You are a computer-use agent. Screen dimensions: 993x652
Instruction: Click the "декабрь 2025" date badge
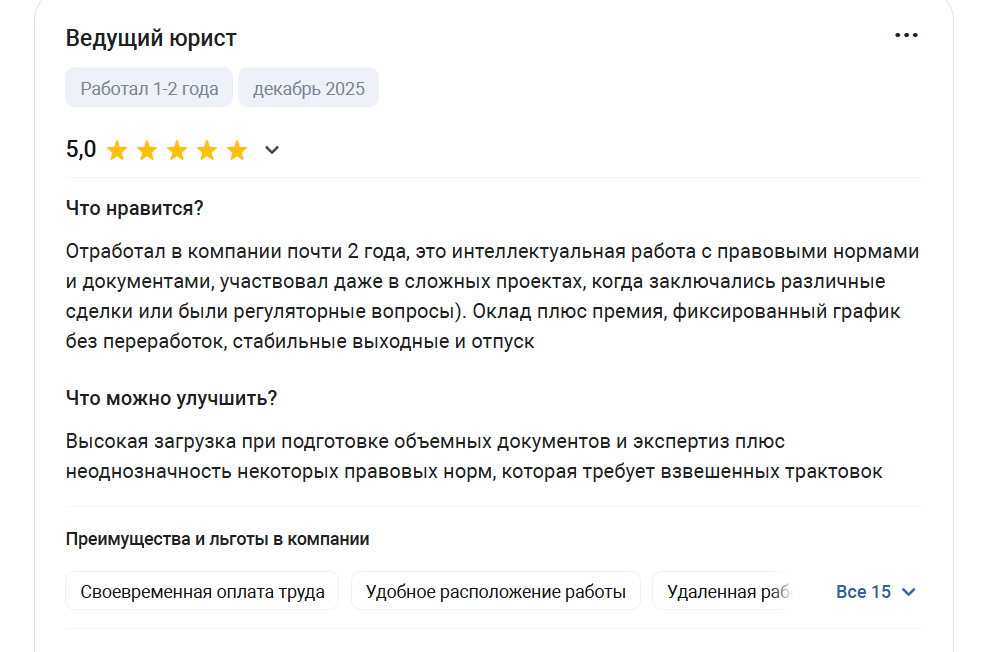point(308,87)
